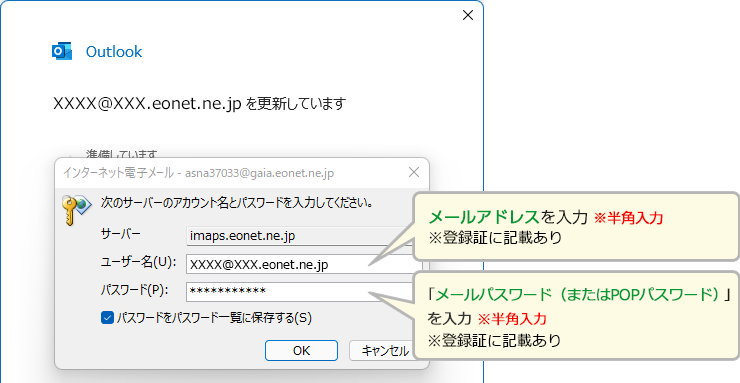Close the インターネット電子メール dialog
The image size is (740, 383).
click(x=414, y=172)
